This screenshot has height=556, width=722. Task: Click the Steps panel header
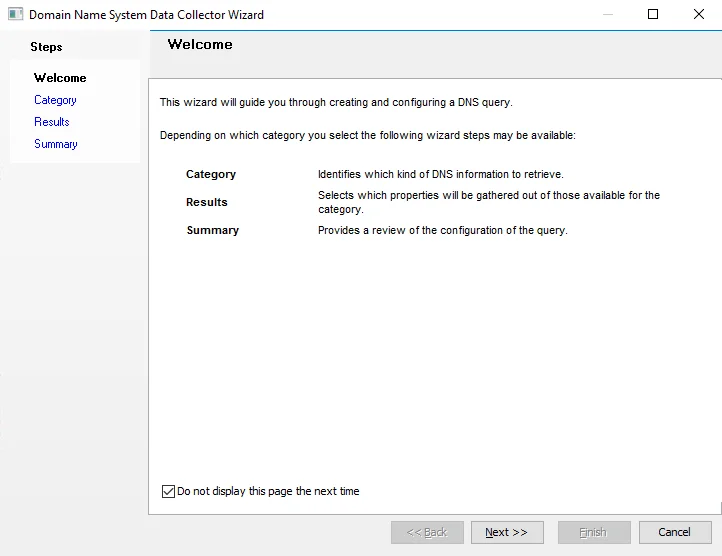pos(46,47)
